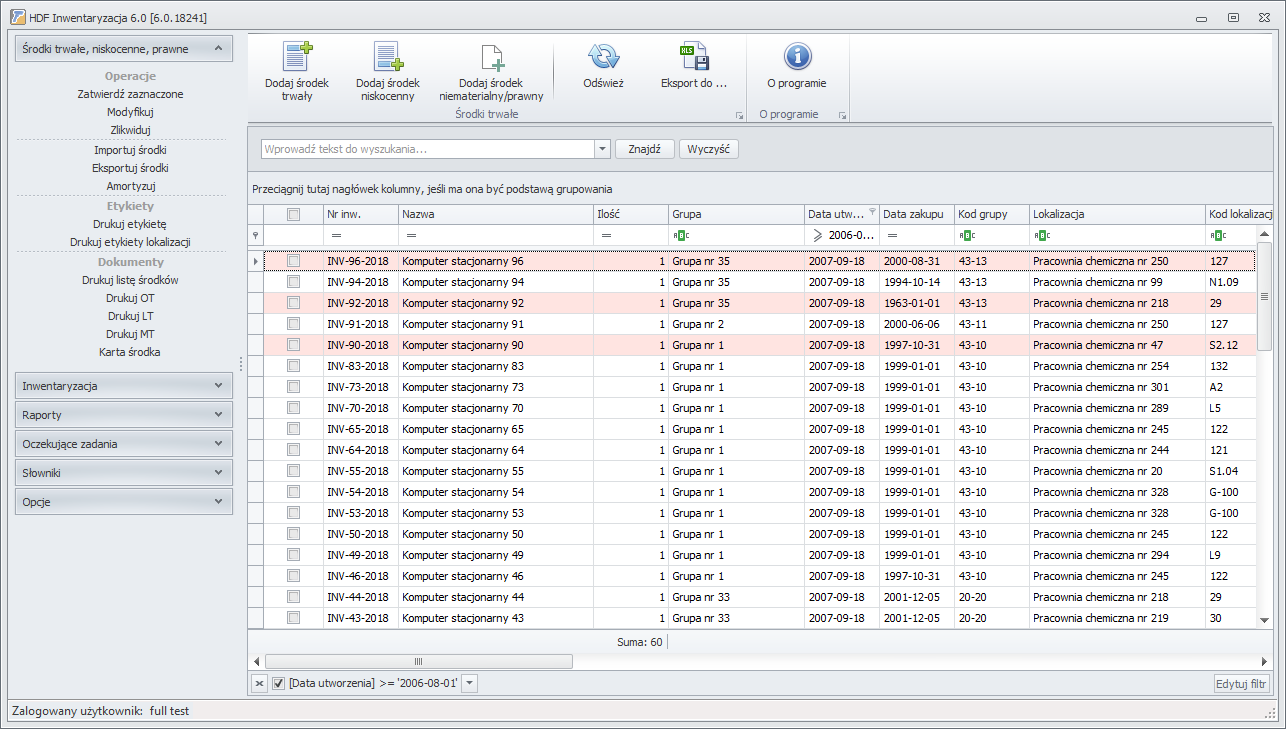The image size is (1286, 729).
Task: Expand the Inwentaryzacja sidebar section
Action: point(124,385)
